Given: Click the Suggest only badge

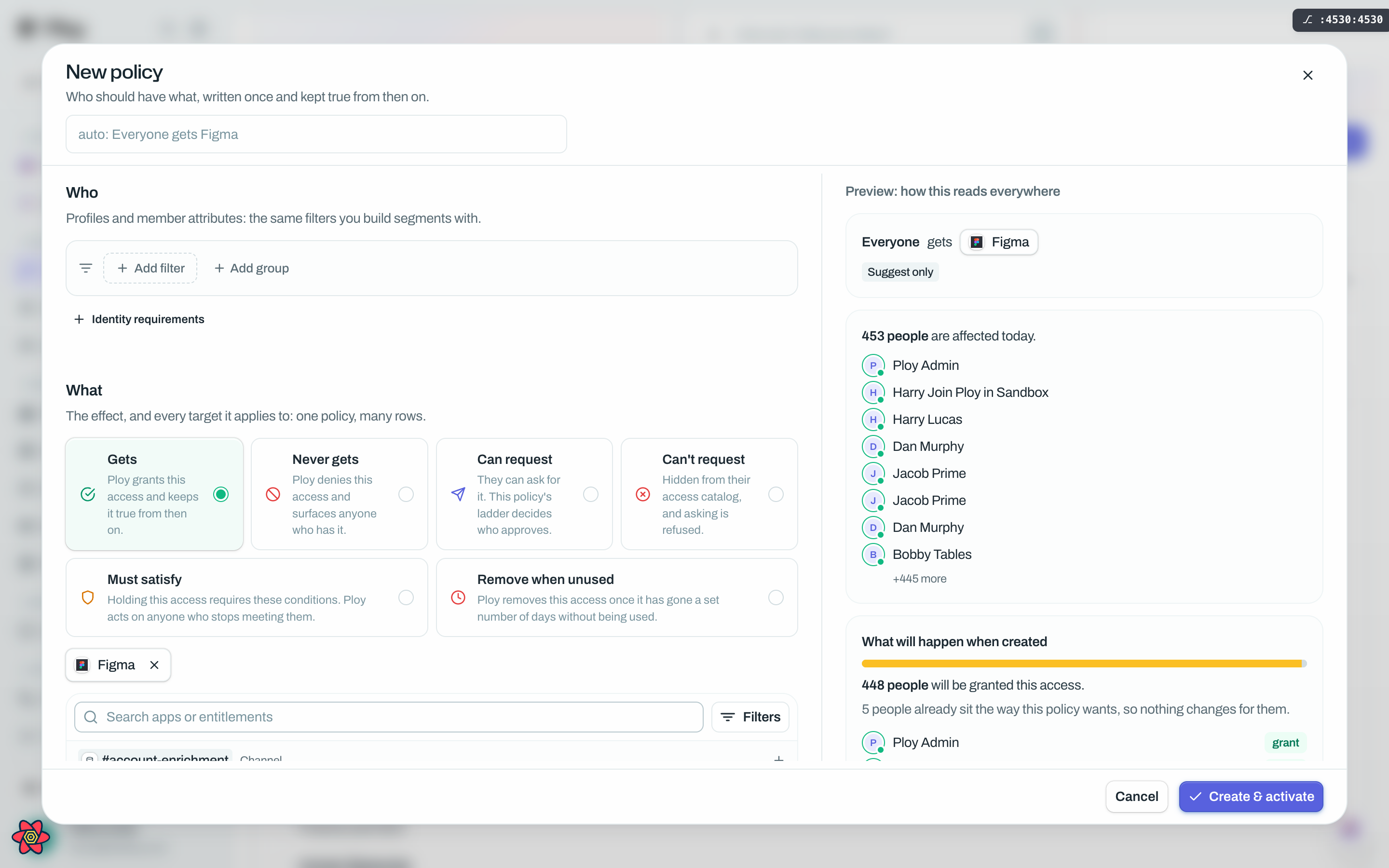Looking at the screenshot, I should point(900,272).
